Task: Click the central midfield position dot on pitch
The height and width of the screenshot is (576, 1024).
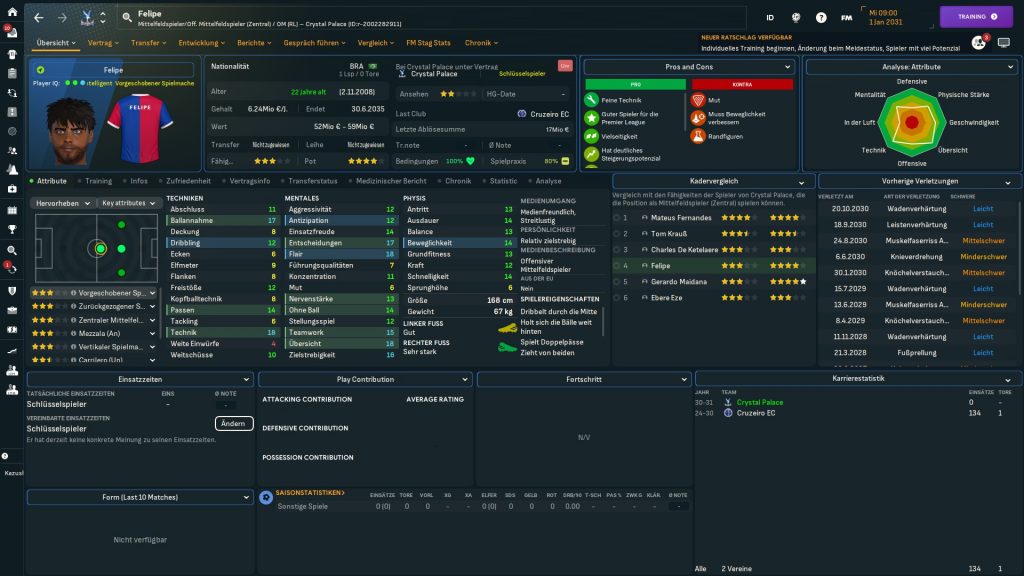Action: pos(100,249)
